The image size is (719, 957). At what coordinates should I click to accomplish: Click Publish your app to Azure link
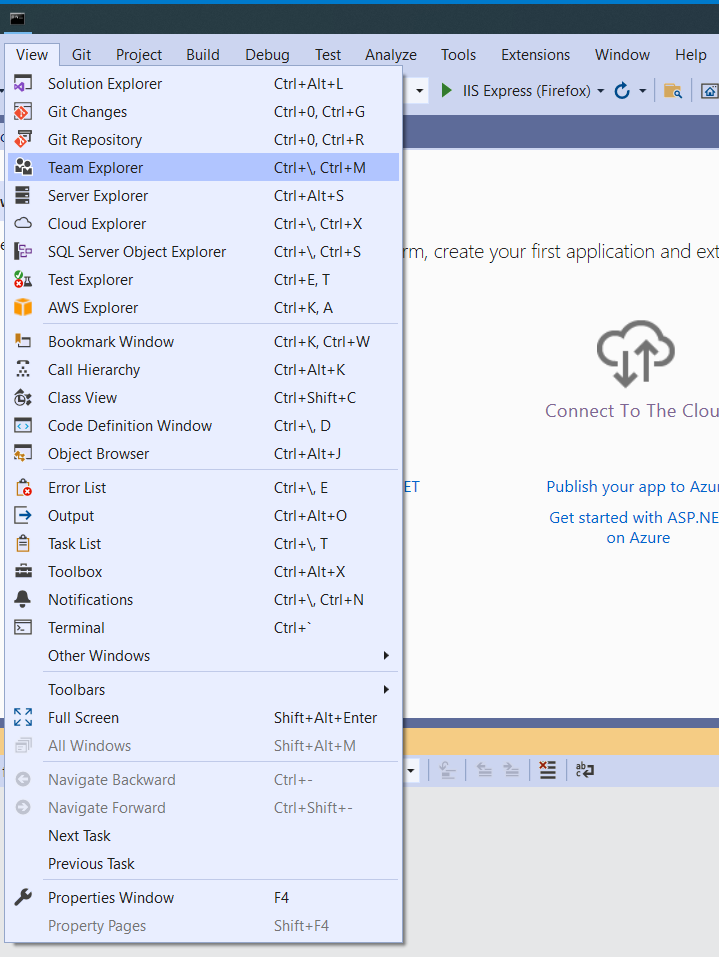[632, 486]
